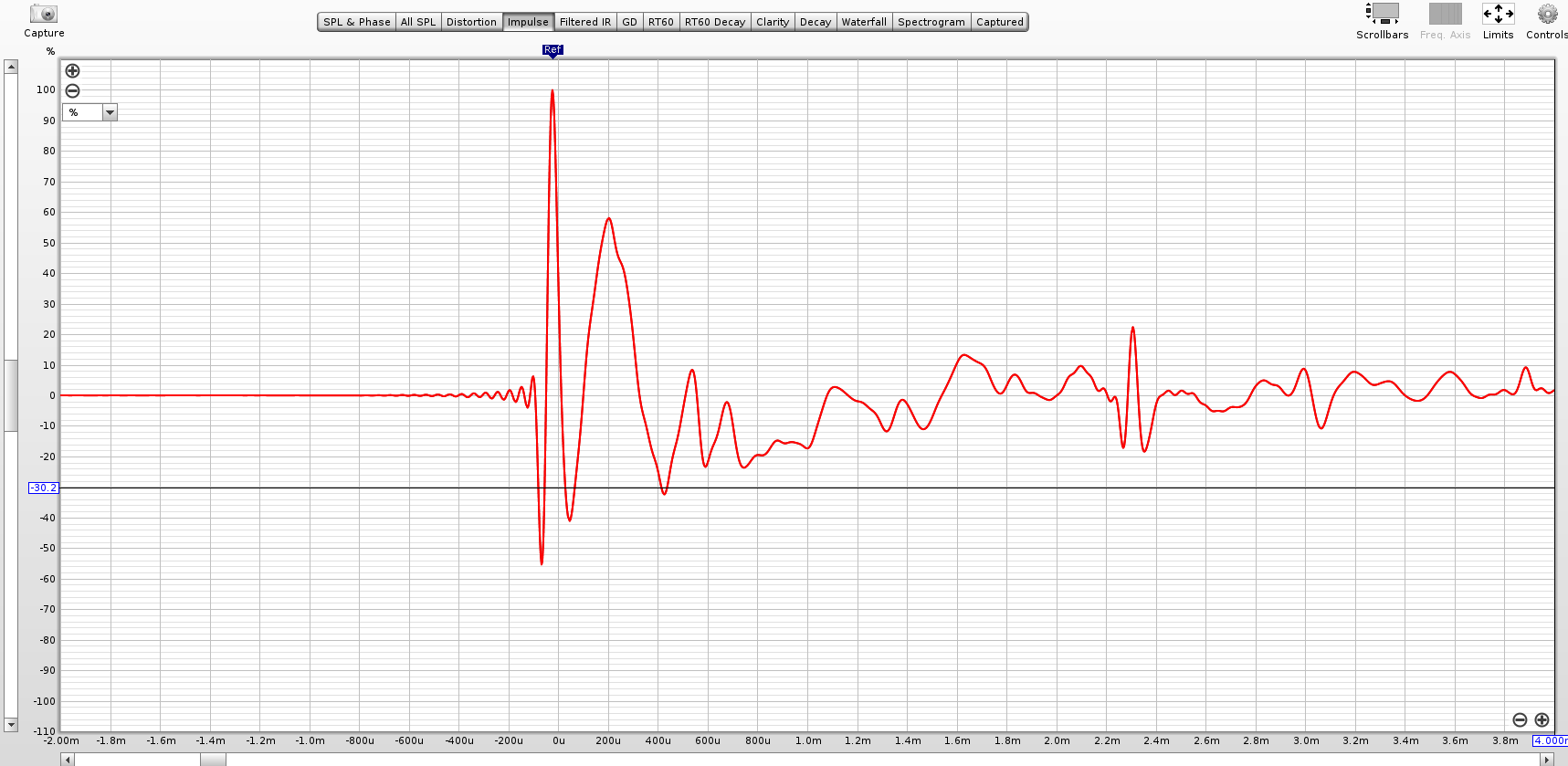
Task: Open the Distortion tab
Action: click(x=471, y=22)
